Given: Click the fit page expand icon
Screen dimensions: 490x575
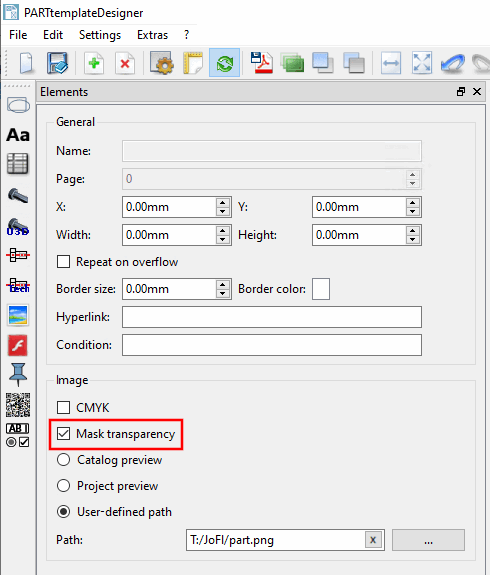Looking at the screenshot, I should (x=422, y=63).
